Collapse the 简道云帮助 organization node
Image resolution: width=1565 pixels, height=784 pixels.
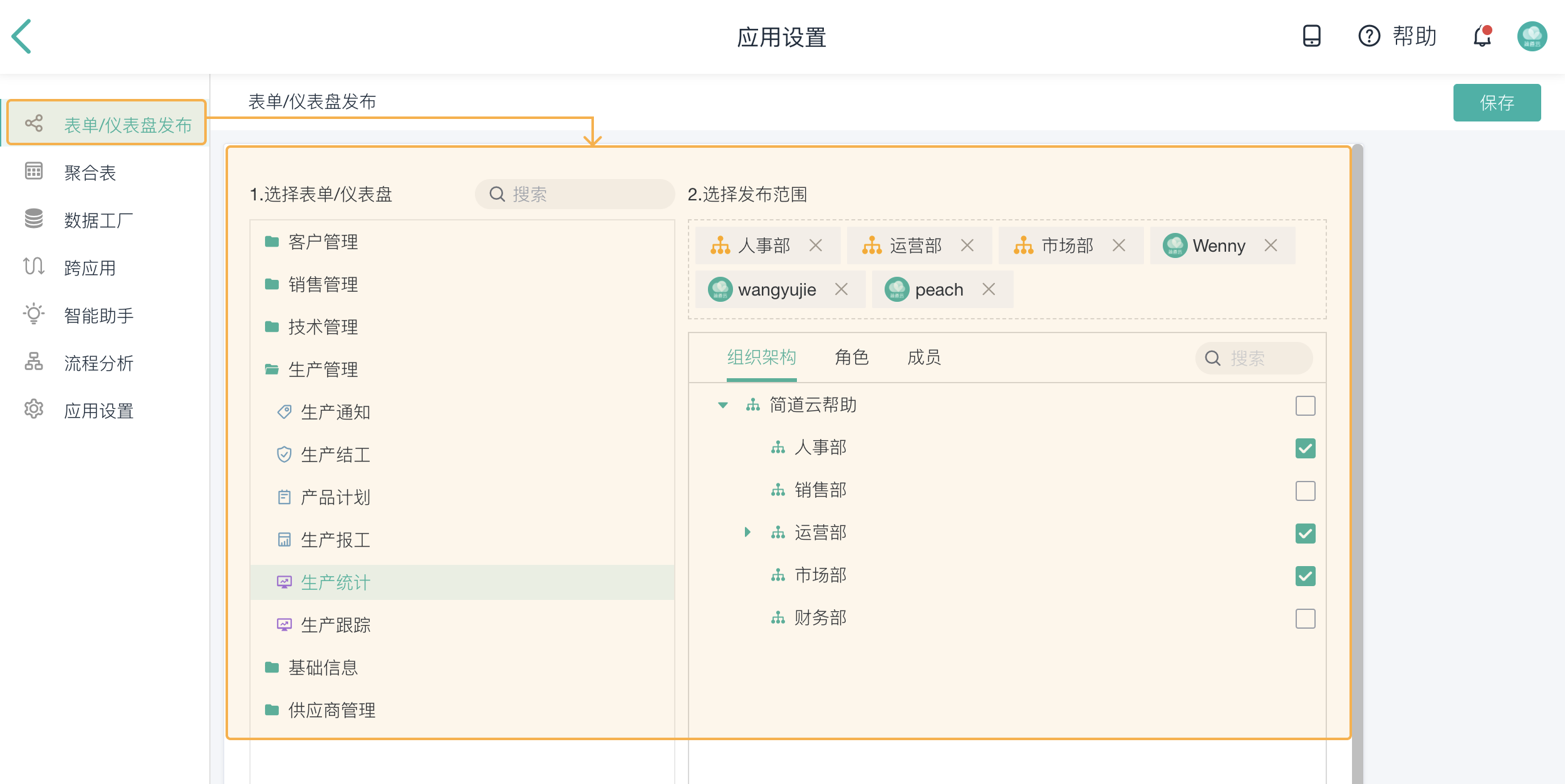click(x=723, y=405)
